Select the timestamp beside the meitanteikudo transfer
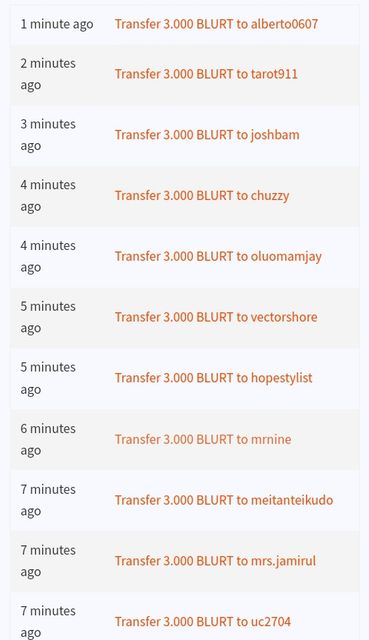 (48, 500)
